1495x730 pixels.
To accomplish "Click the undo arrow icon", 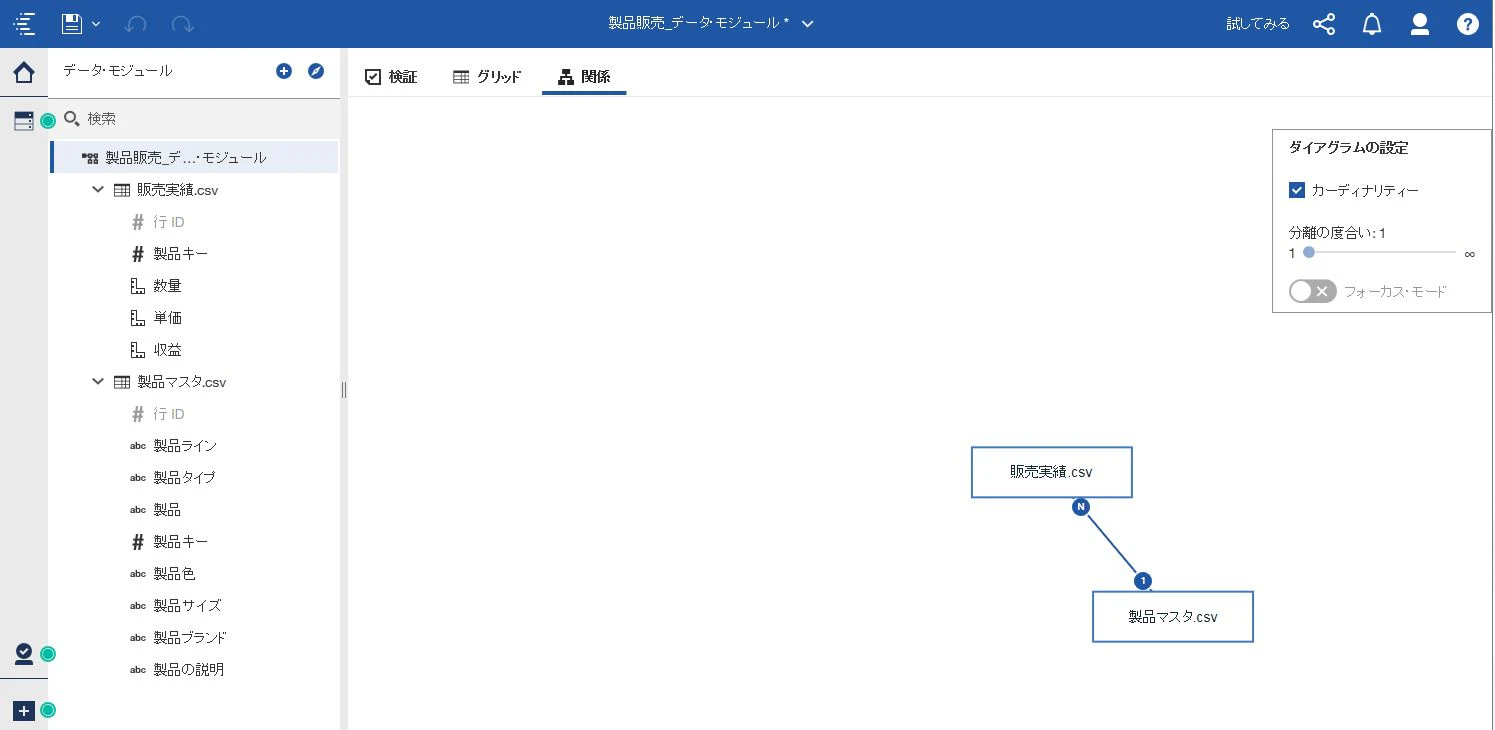I will [136, 24].
